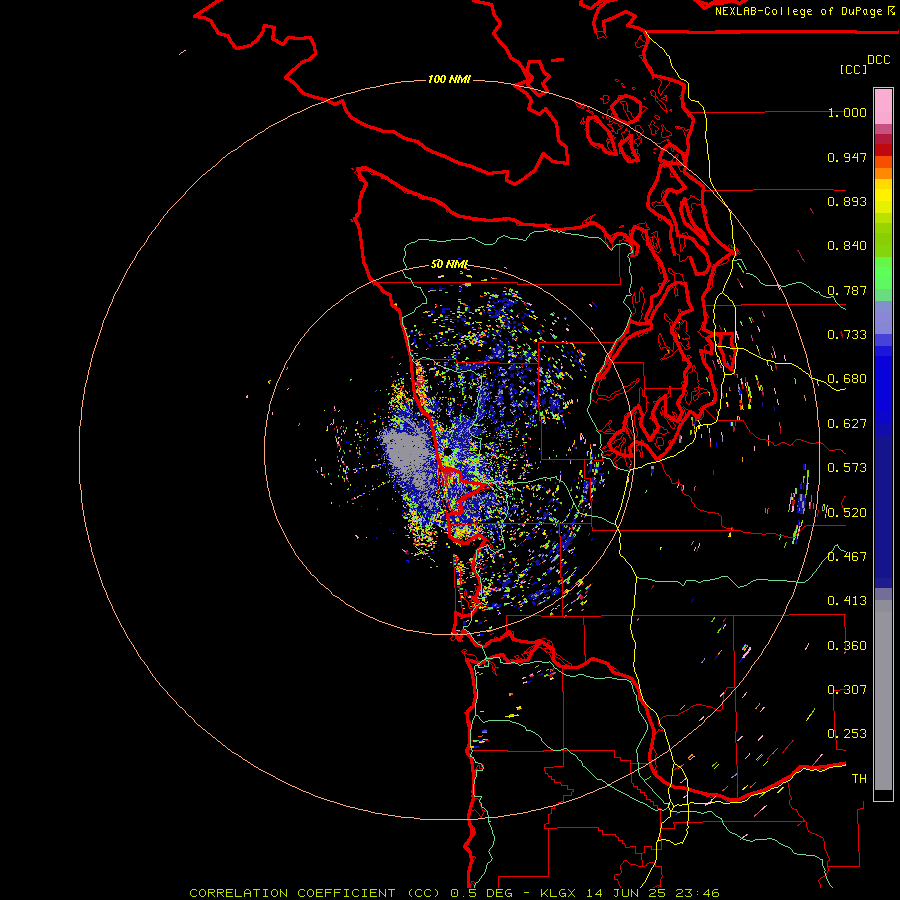This screenshot has width=900, height=900.
Task: Select the 0.253 scale value
Action: click(847, 734)
